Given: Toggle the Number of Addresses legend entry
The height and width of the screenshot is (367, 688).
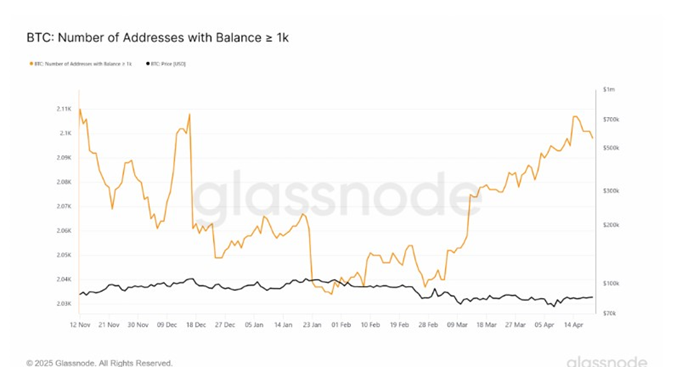Looking at the screenshot, I should [x=83, y=64].
